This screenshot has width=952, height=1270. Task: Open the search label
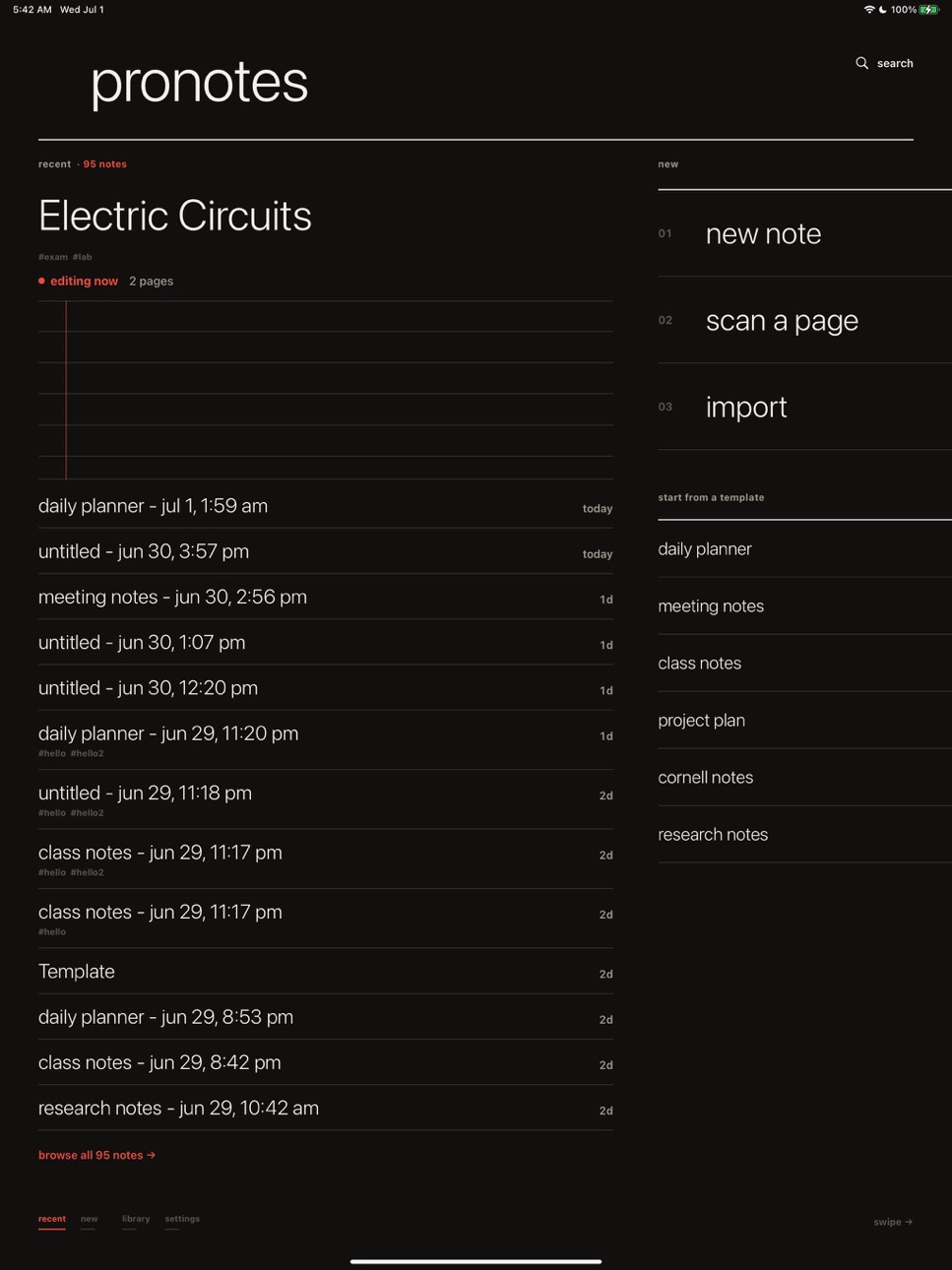click(x=895, y=63)
